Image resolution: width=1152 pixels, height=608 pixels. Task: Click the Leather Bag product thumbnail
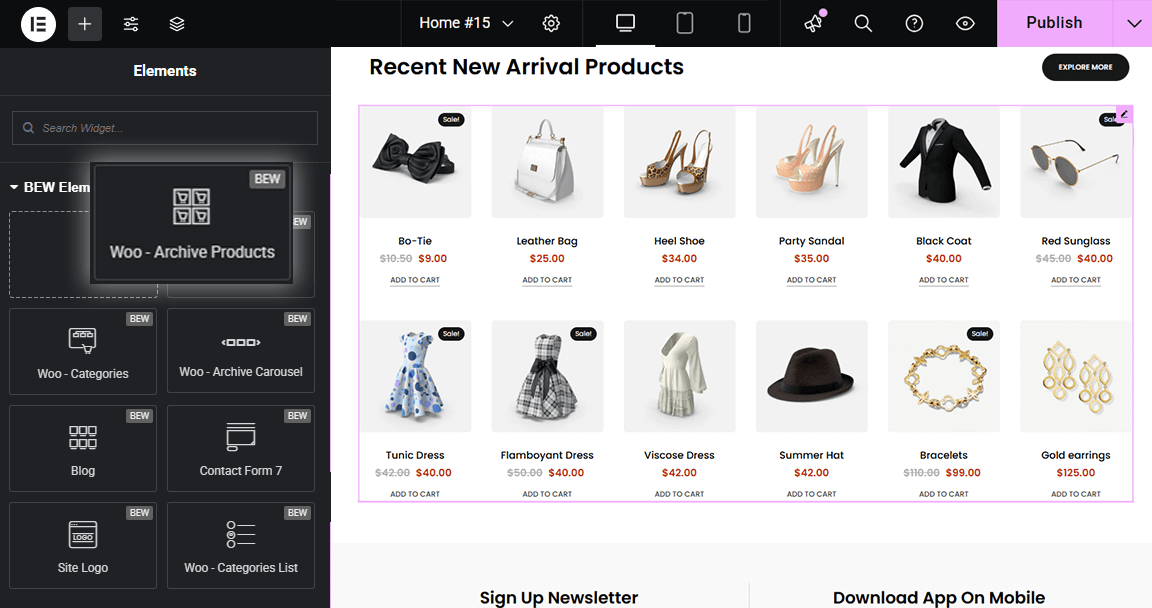pos(547,162)
